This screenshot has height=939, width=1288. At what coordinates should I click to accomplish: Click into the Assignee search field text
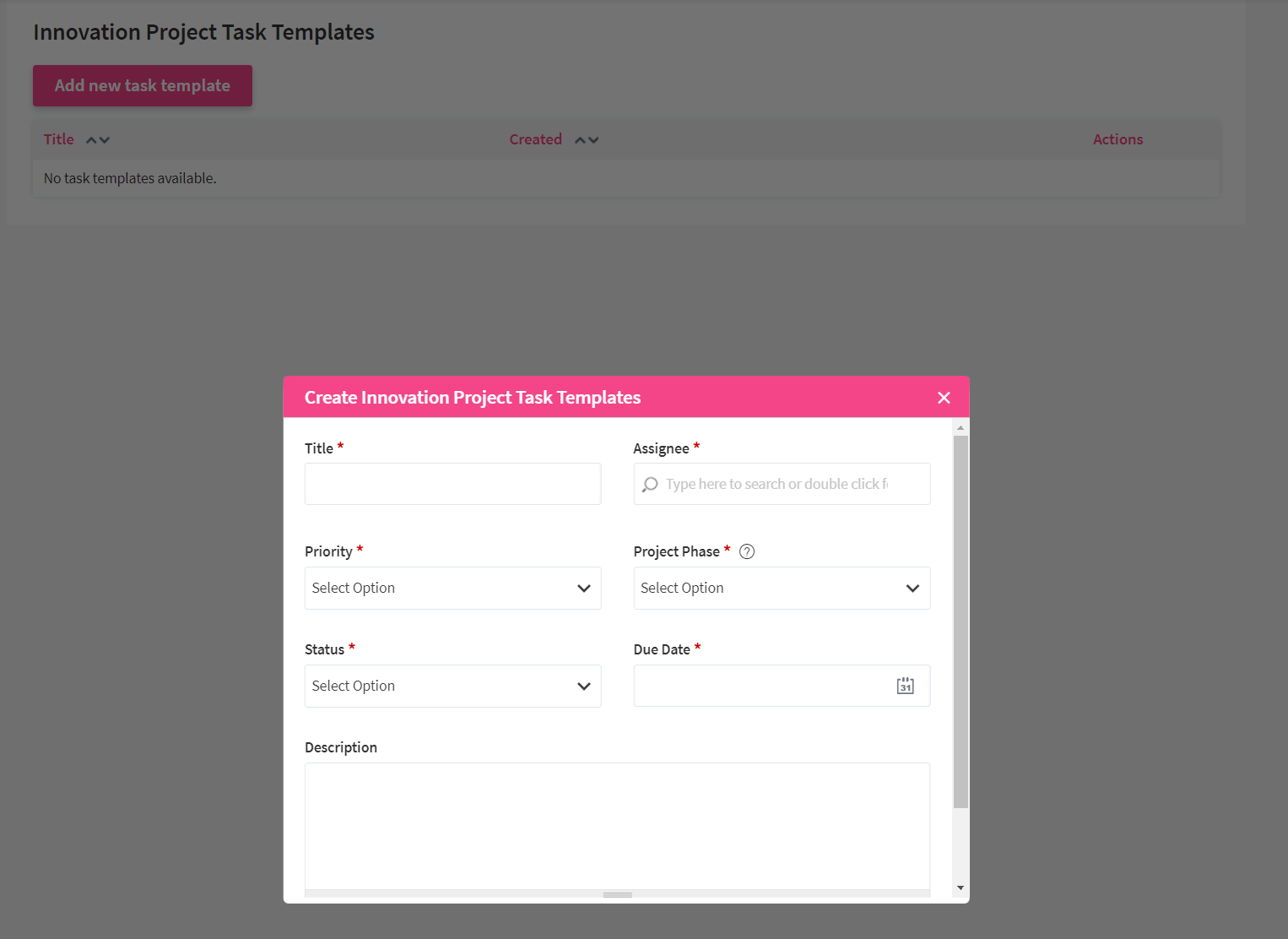777,484
